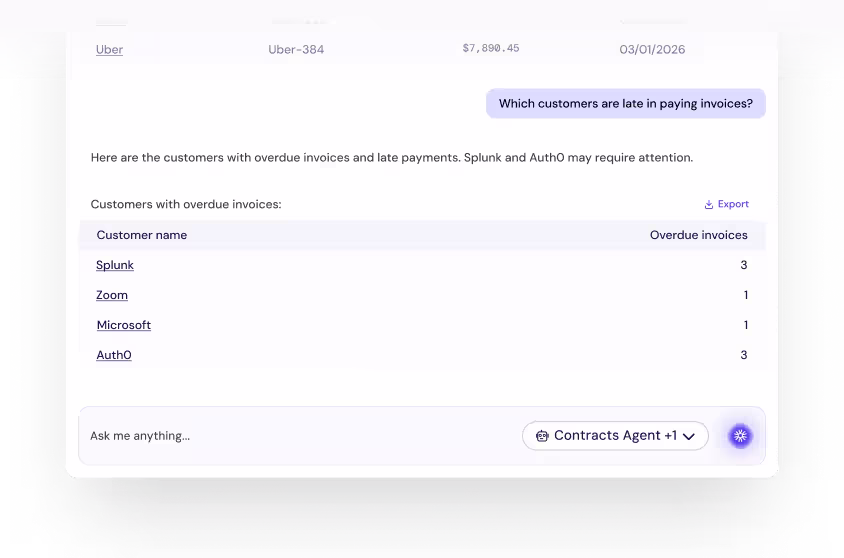Click Microsoft's overdue invoice count 1
This screenshot has width=844, height=558.
746,325
